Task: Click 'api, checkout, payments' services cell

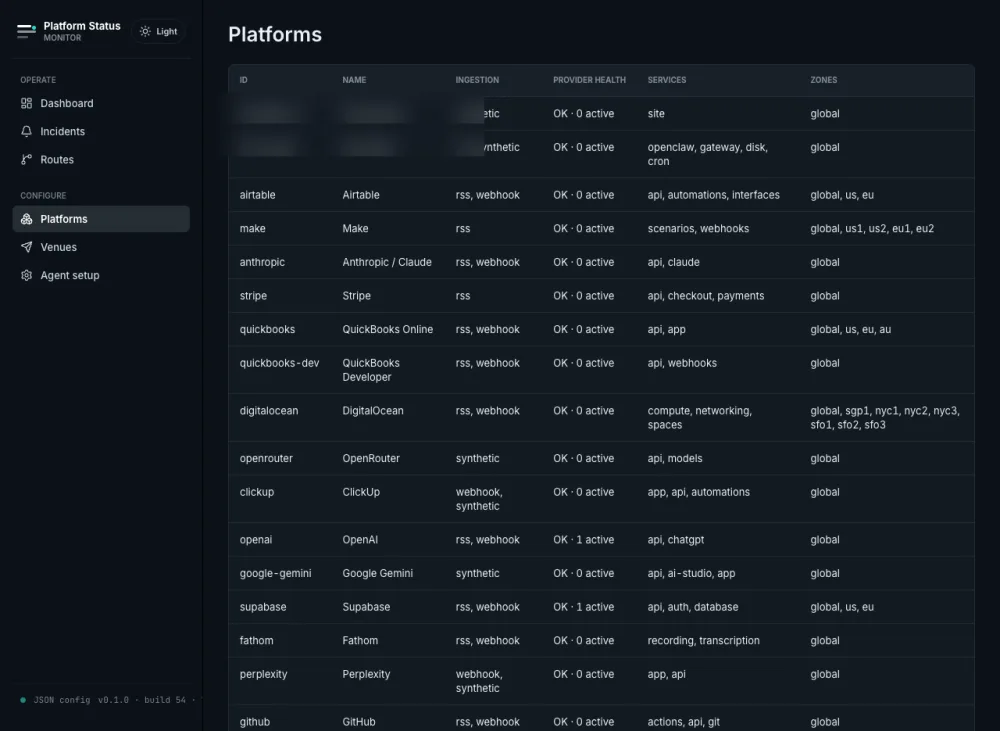Action: [x=706, y=296]
